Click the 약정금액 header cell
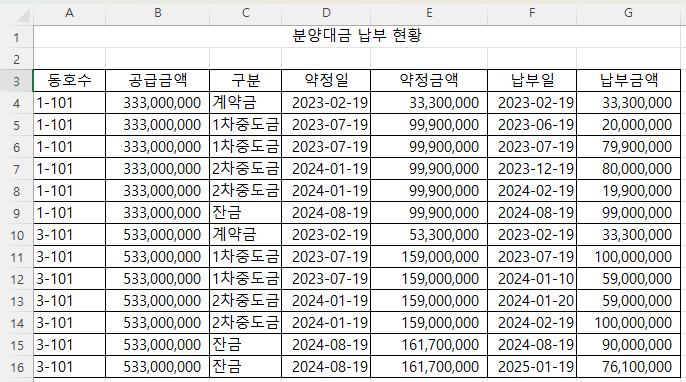This screenshot has height=382, width=686. pyautogui.click(x=429, y=81)
